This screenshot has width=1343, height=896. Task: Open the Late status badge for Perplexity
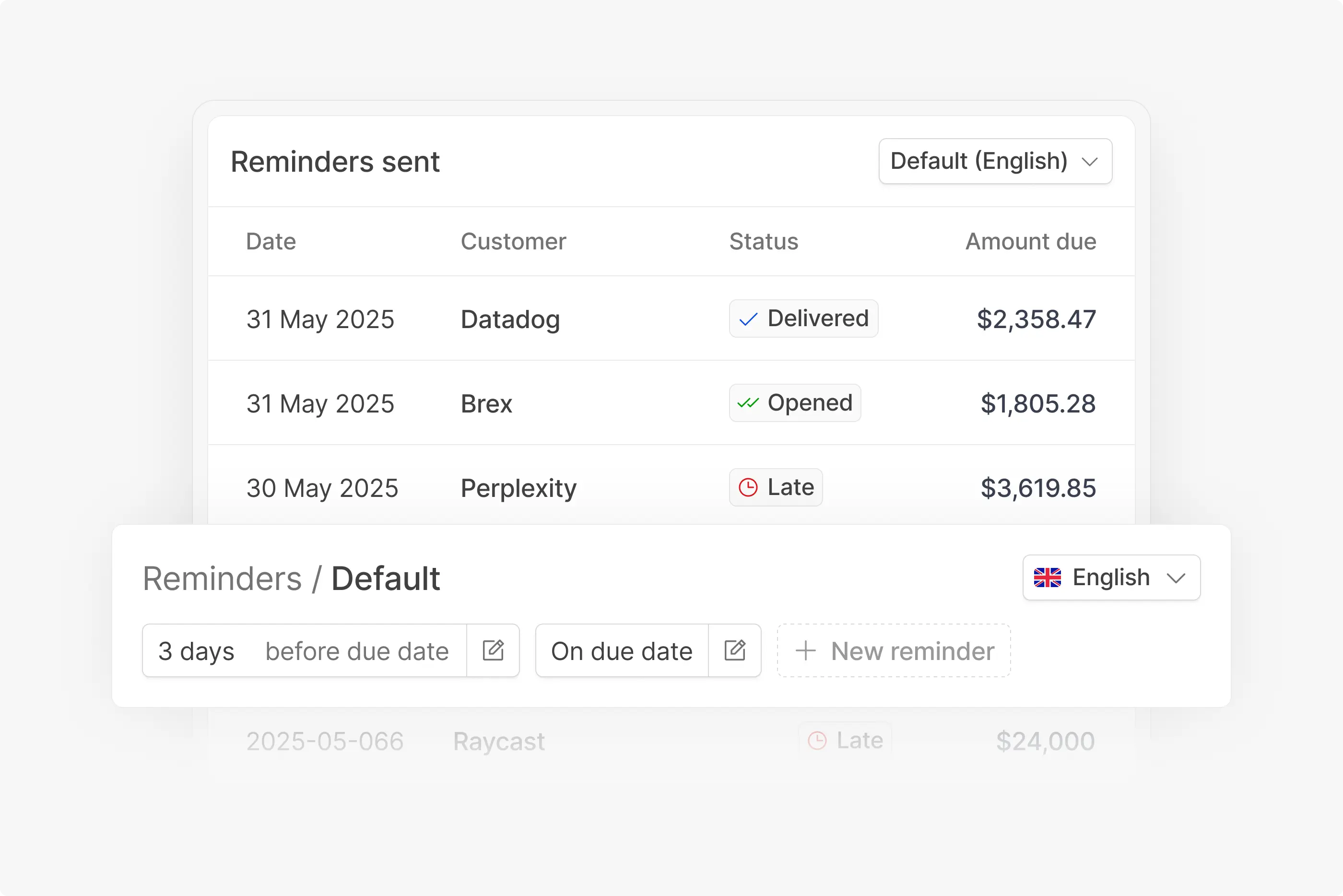click(776, 487)
